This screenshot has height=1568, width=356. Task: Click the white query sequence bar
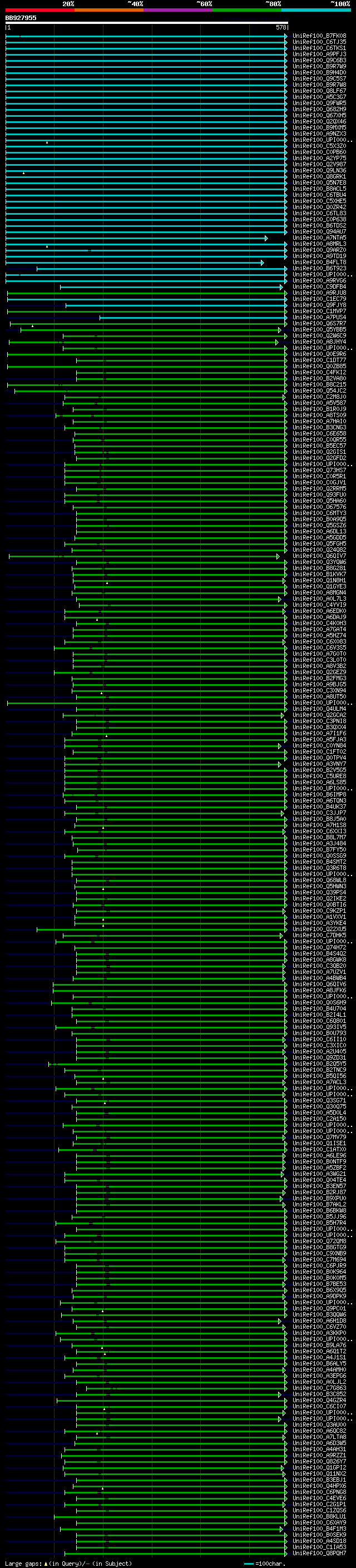[147, 22]
